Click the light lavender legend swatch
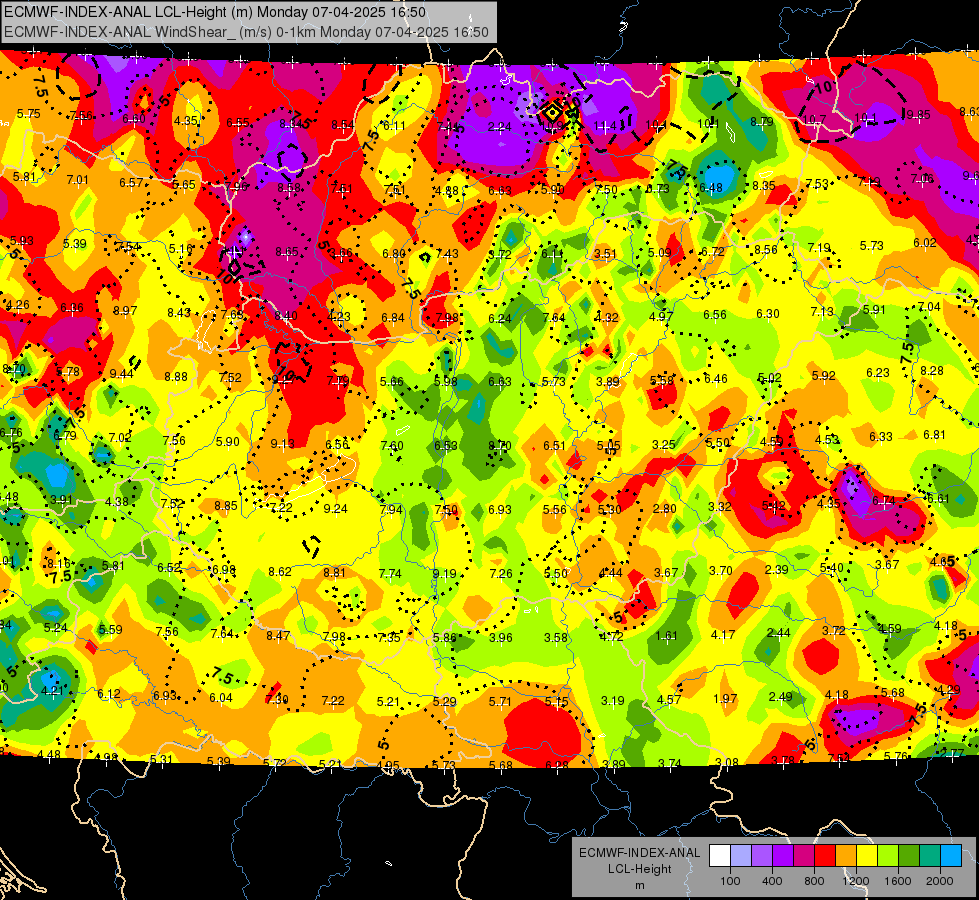Screen dimensions: 979x900 [x=741, y=856]
